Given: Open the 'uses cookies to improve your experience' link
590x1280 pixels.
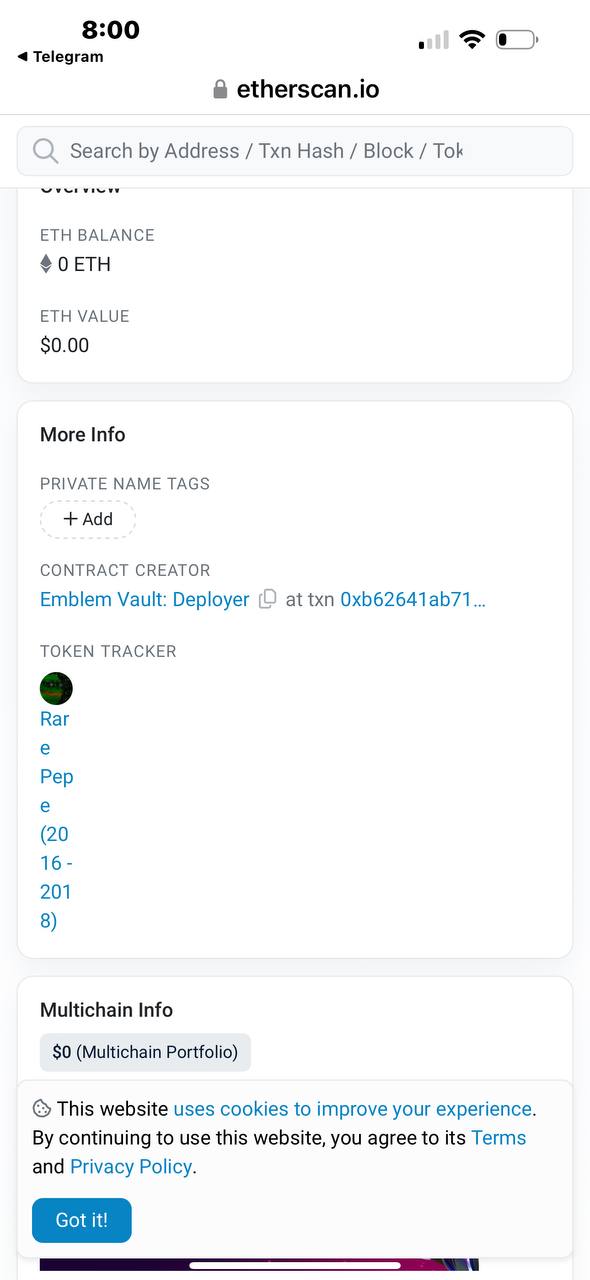Looking at the screenshot, I should click(353, 1109).
